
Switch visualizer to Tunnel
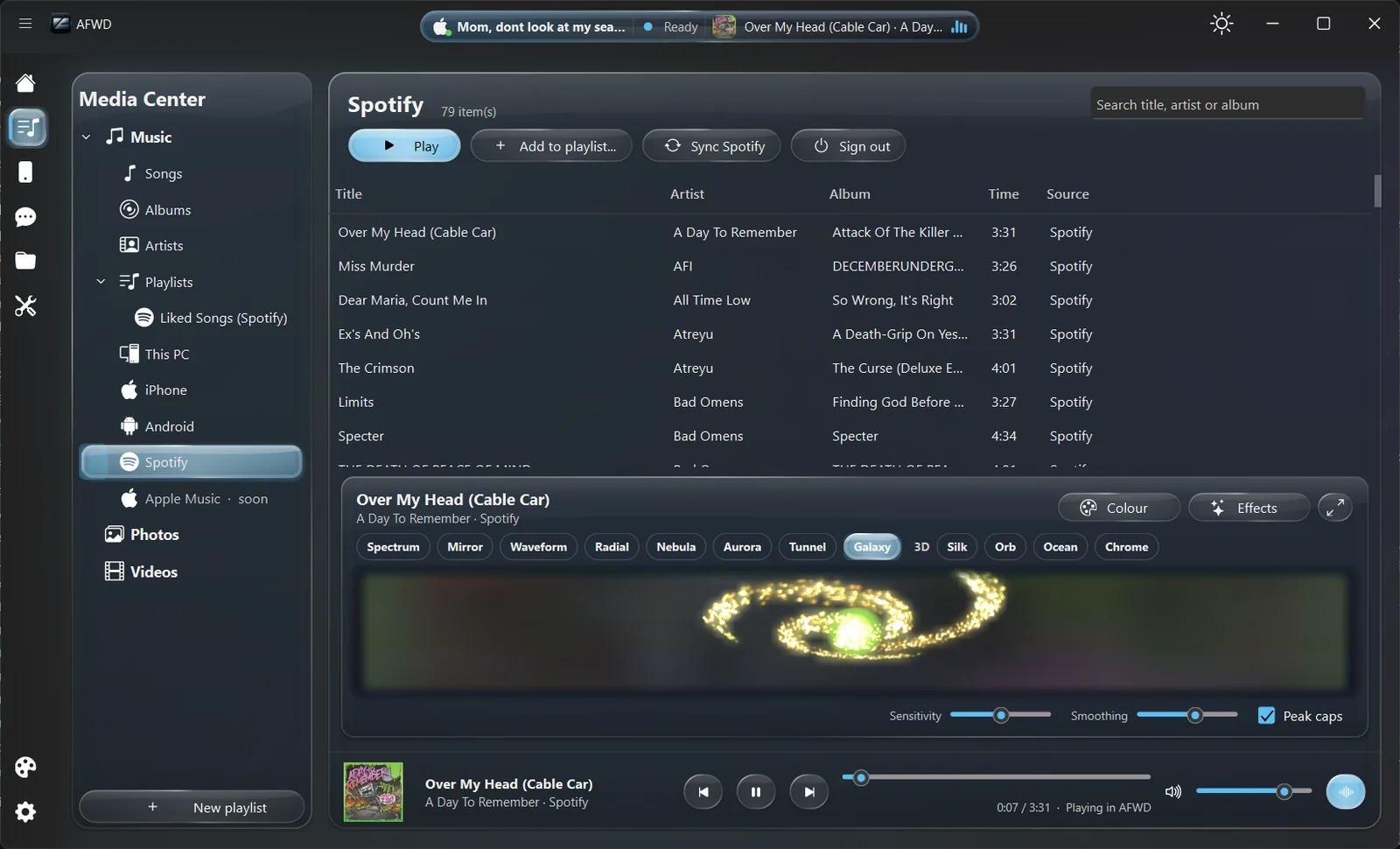coord(807,547)
